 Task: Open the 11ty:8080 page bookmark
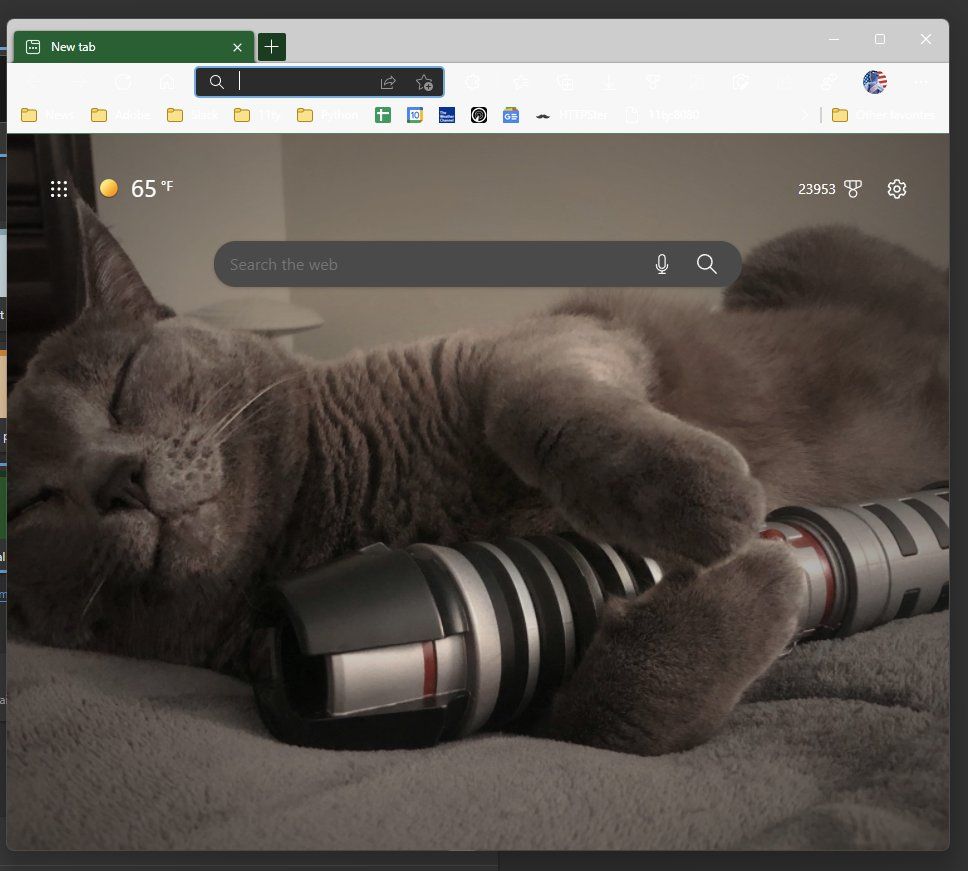tap(663, 115)
